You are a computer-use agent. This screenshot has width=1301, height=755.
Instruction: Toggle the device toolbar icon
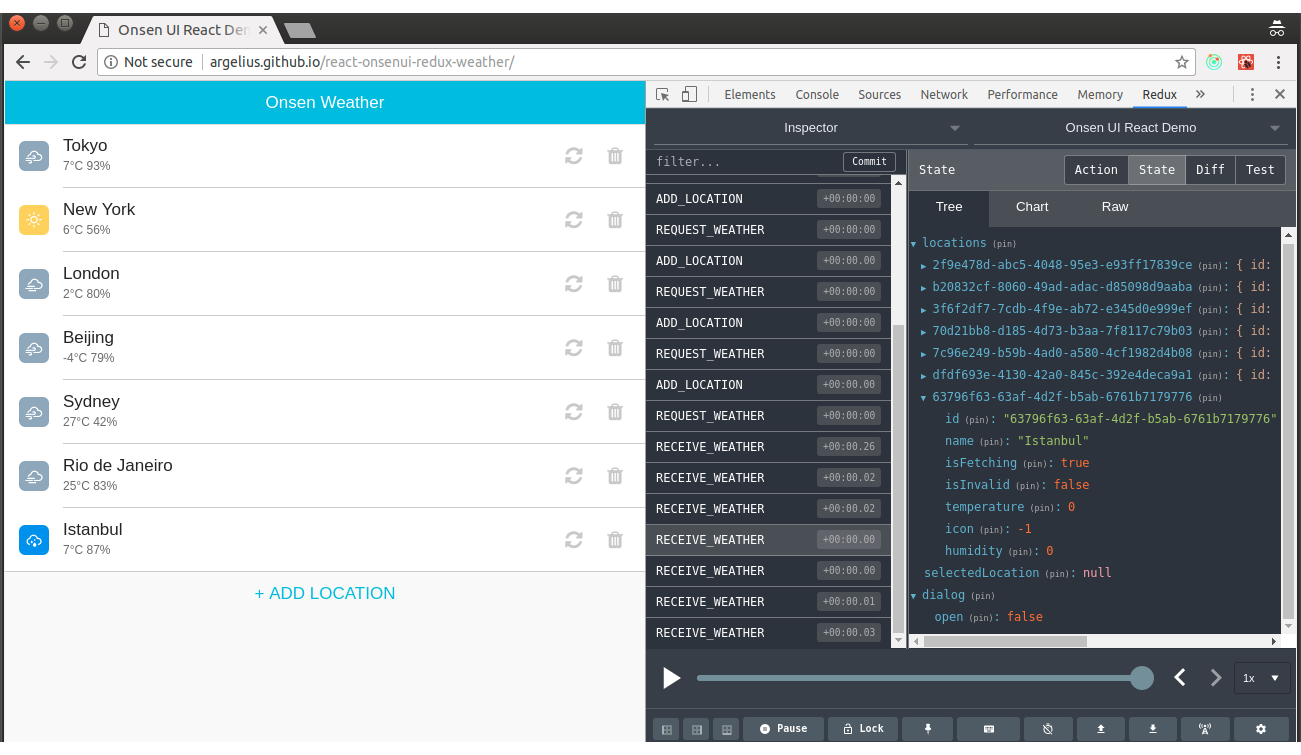[689, 94]
